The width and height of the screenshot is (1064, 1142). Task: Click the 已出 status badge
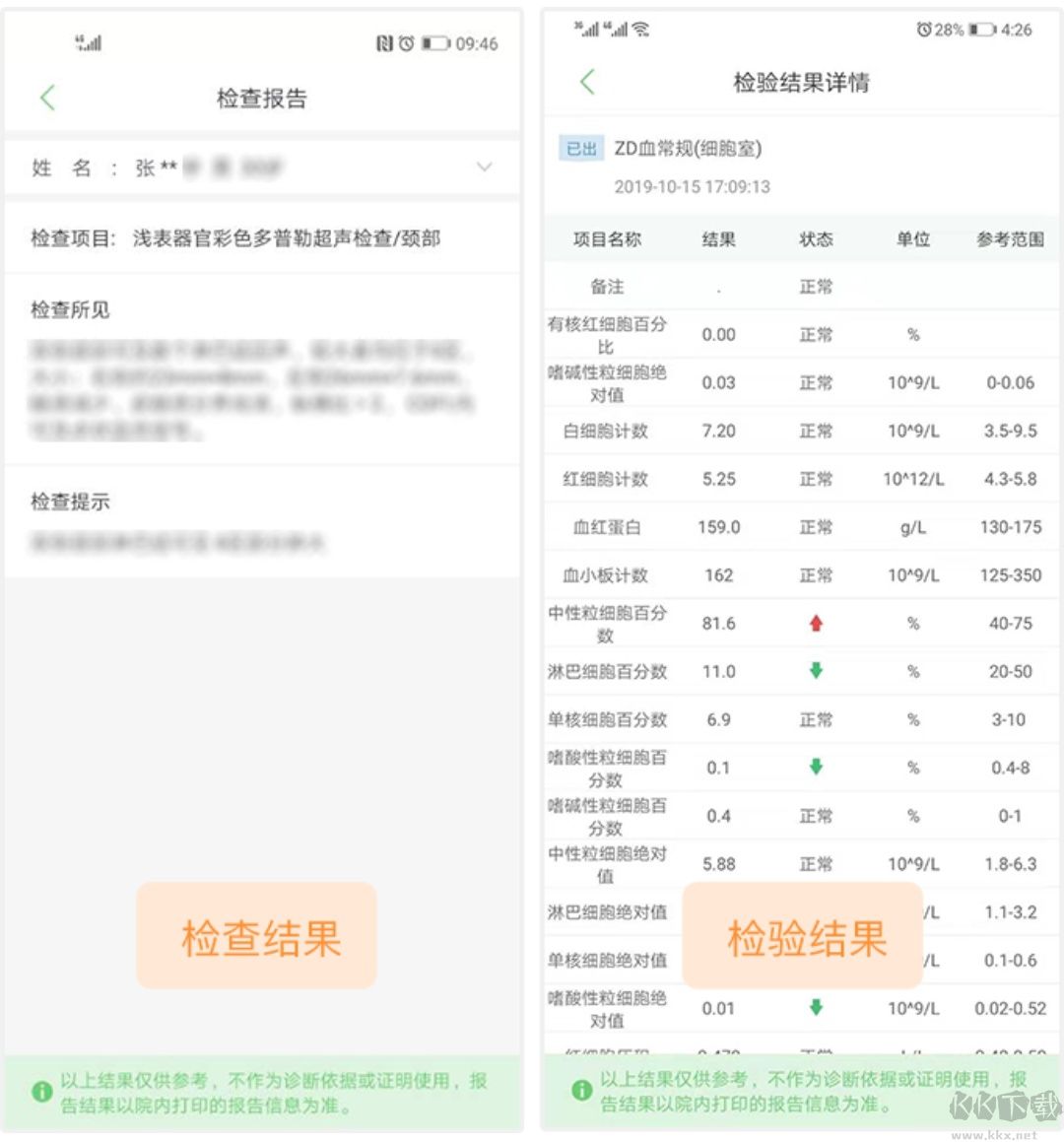(x=580, y=148)
